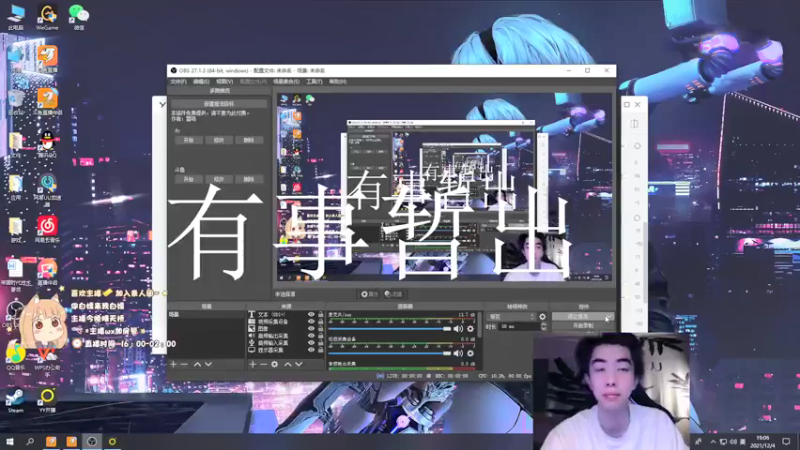Open the 帮助(H) menu in OBS
The height and width of the screenshot is (450, 800).
point(338,82)
